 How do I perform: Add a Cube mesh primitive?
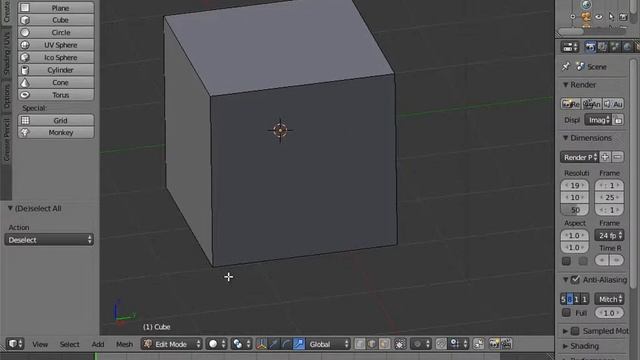pyautogui.click(x=56, y=20)
